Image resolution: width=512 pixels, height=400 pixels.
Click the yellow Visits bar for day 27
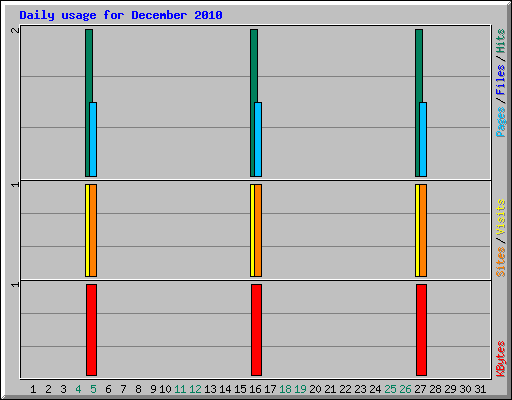click(417, 230)
